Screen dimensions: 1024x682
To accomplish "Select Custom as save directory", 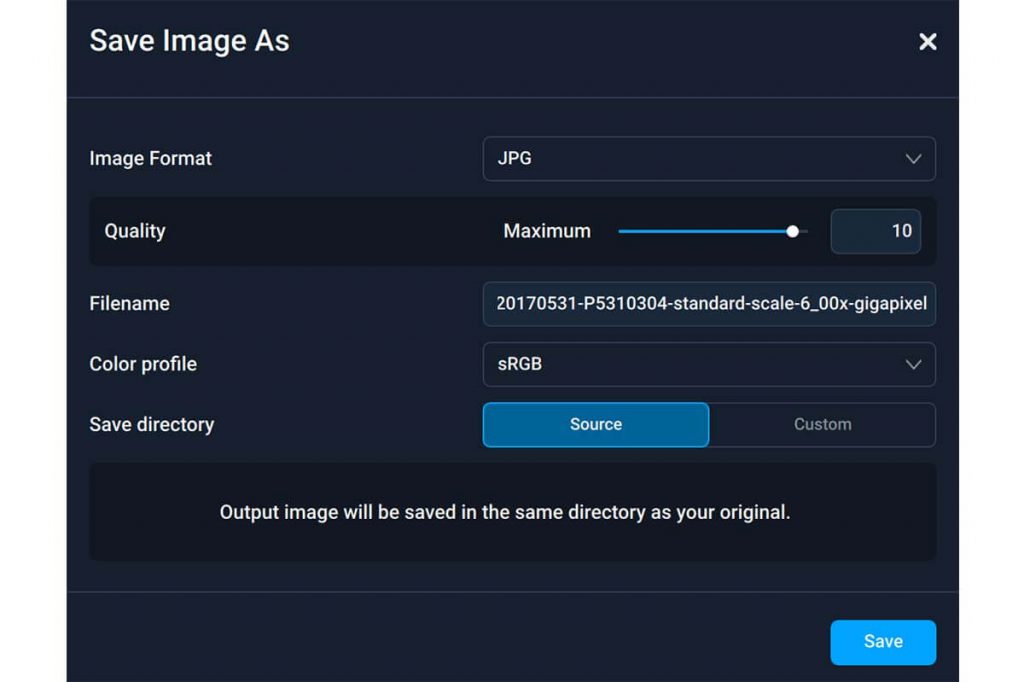I will 822,425.
